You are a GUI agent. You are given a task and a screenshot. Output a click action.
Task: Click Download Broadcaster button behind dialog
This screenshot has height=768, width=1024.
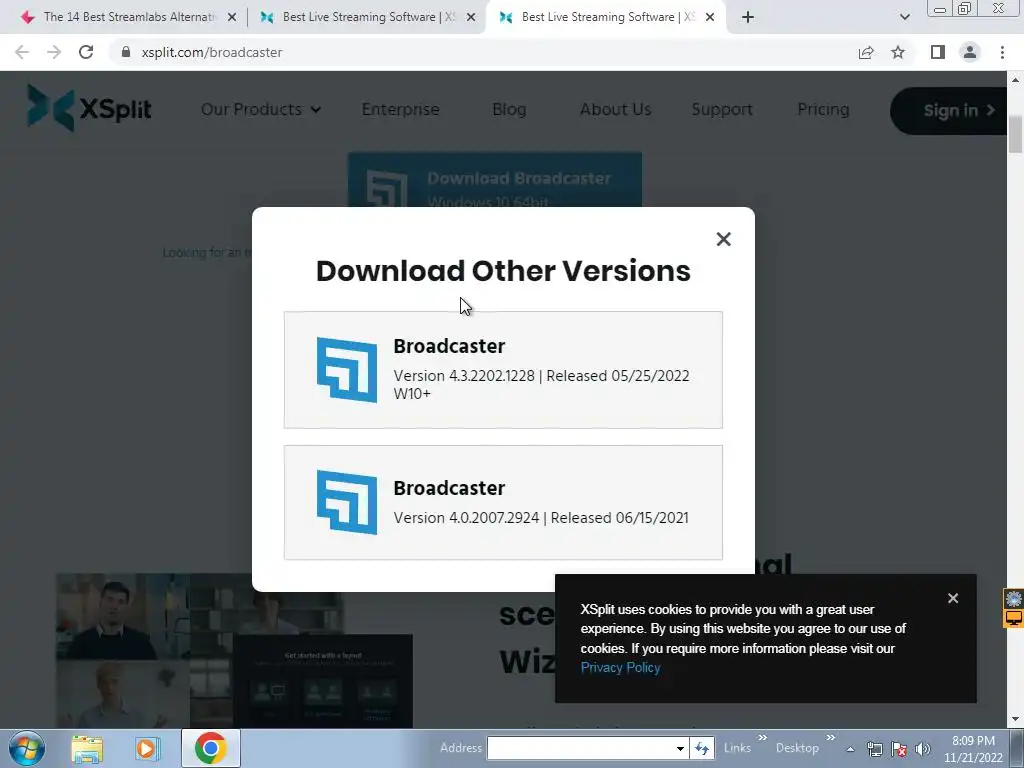[494, 180]
